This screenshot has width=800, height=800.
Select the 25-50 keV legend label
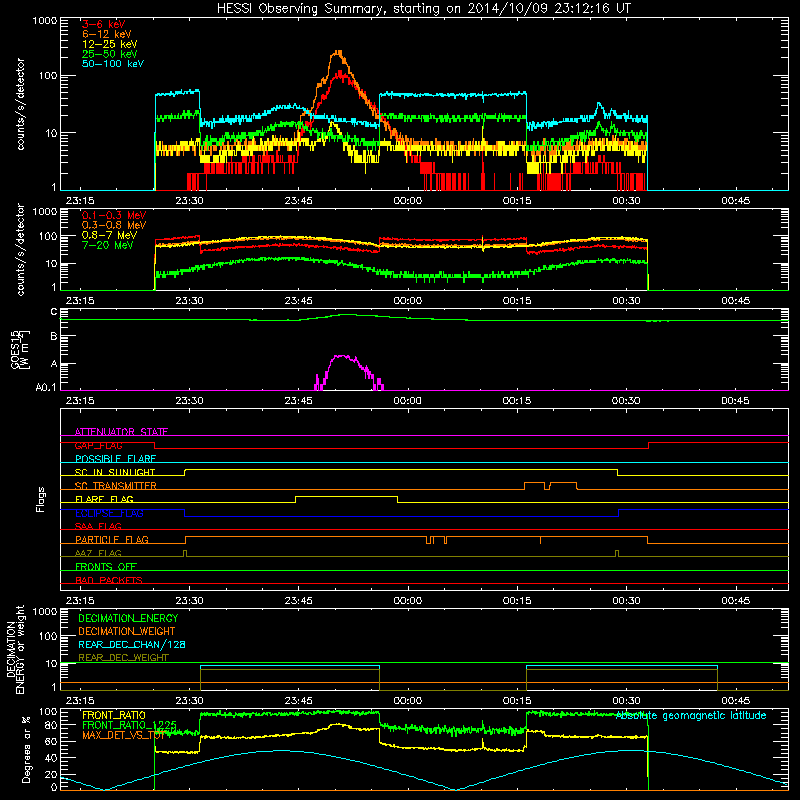[110, 54]
